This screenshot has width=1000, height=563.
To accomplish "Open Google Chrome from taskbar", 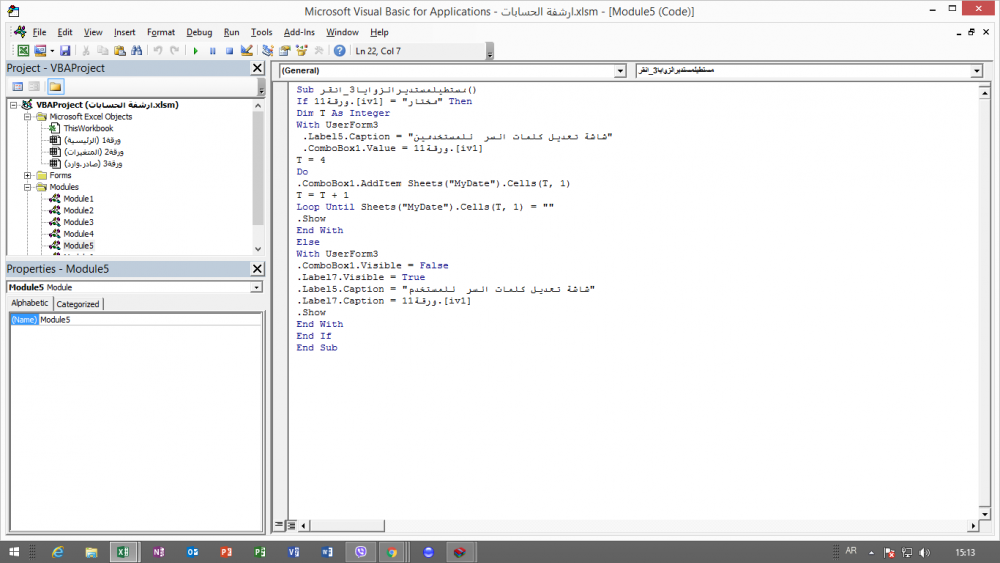I will coord(392,552).
